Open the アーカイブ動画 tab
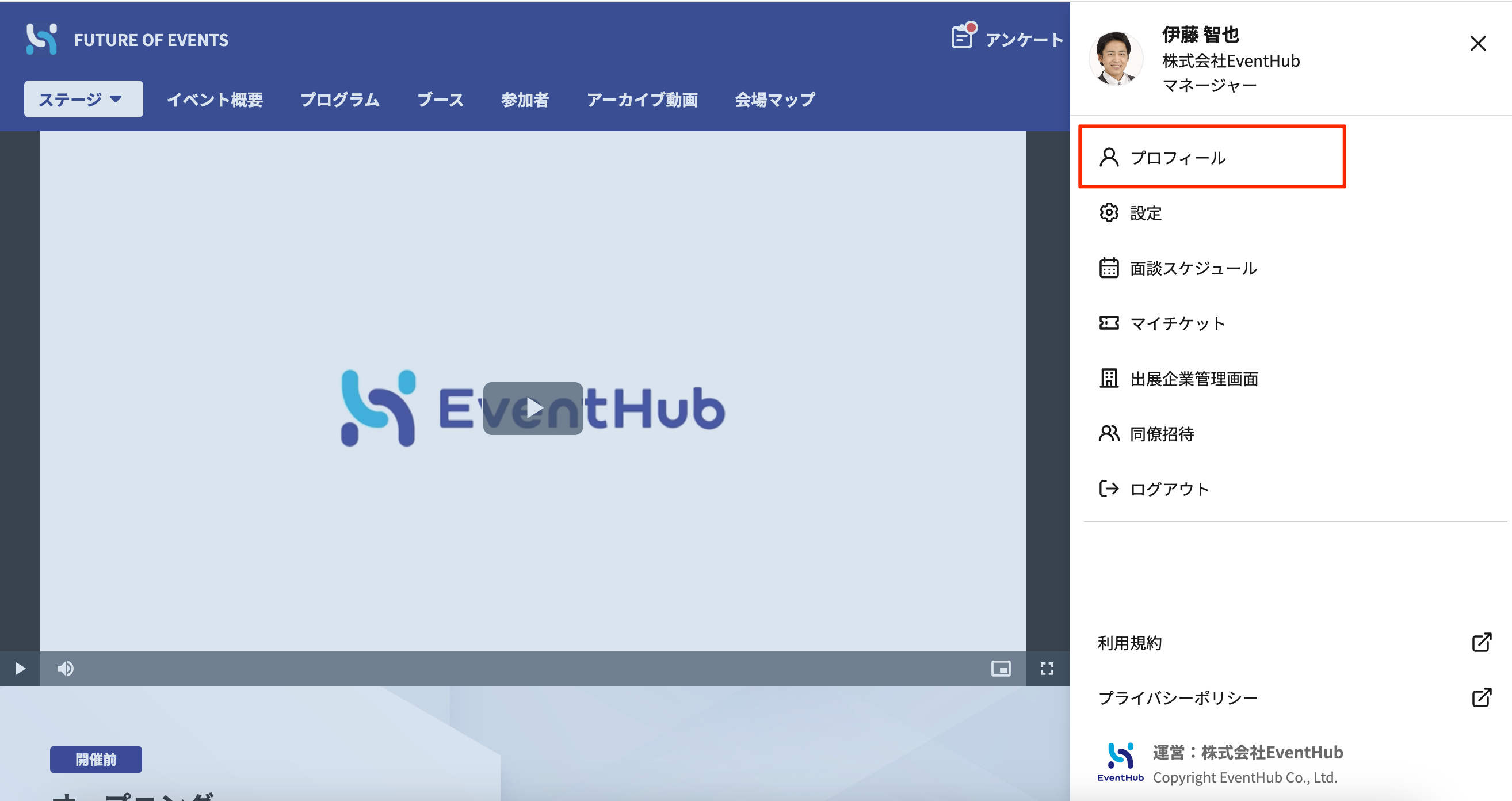The image size is (1512, 801). pyautogui.click(x=642, y=99)
